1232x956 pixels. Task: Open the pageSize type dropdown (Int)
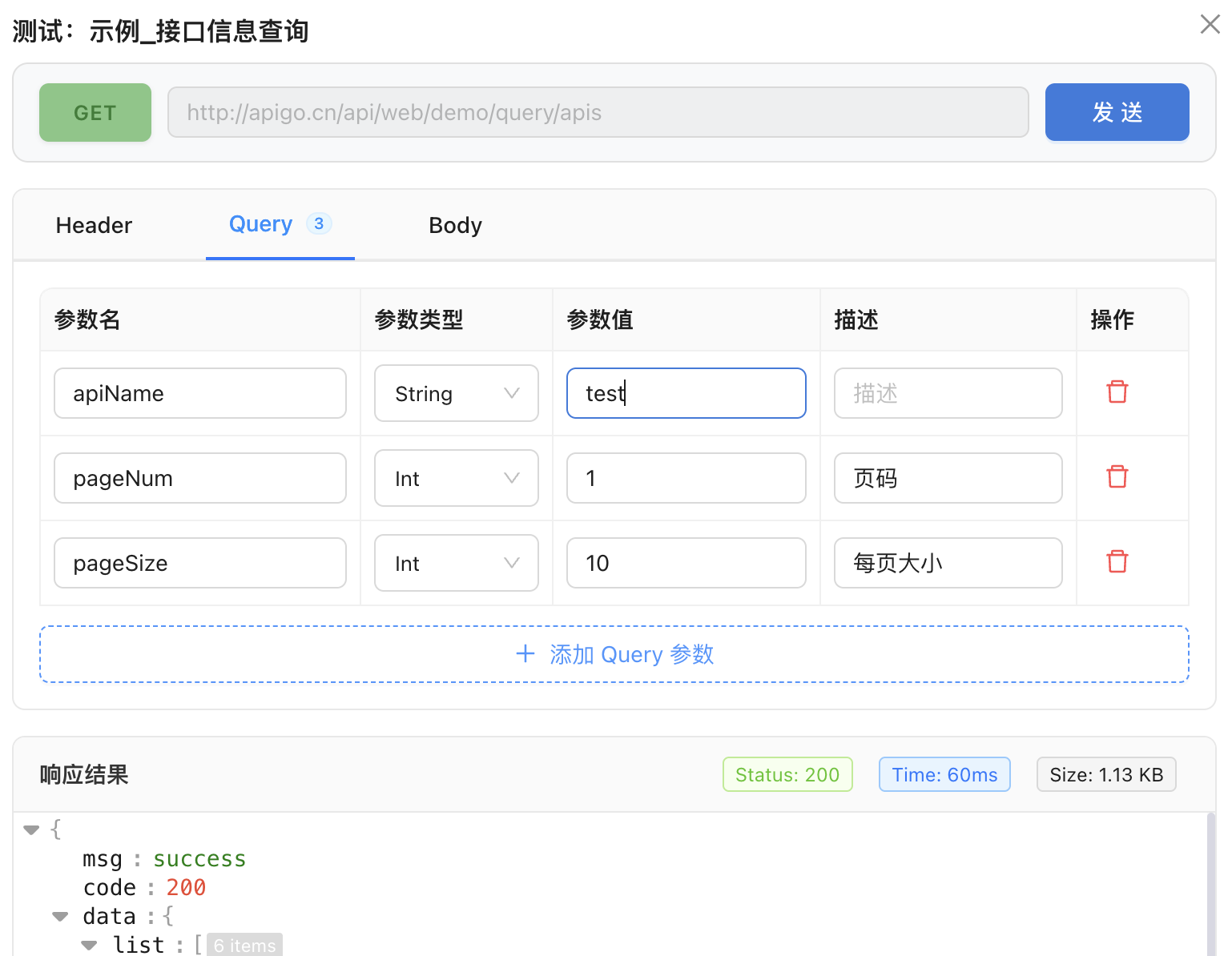point(457,563)
